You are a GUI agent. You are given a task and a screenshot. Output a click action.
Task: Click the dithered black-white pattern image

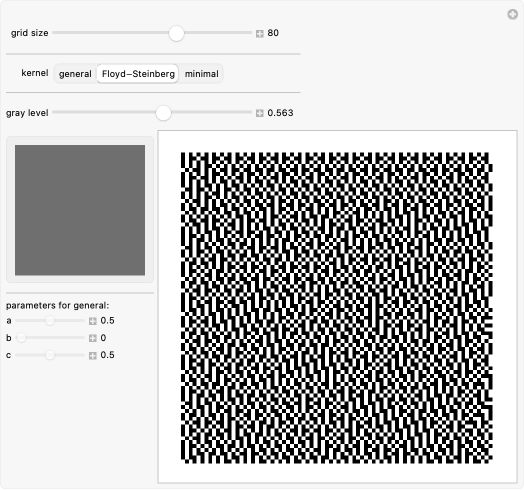[337, 308]
